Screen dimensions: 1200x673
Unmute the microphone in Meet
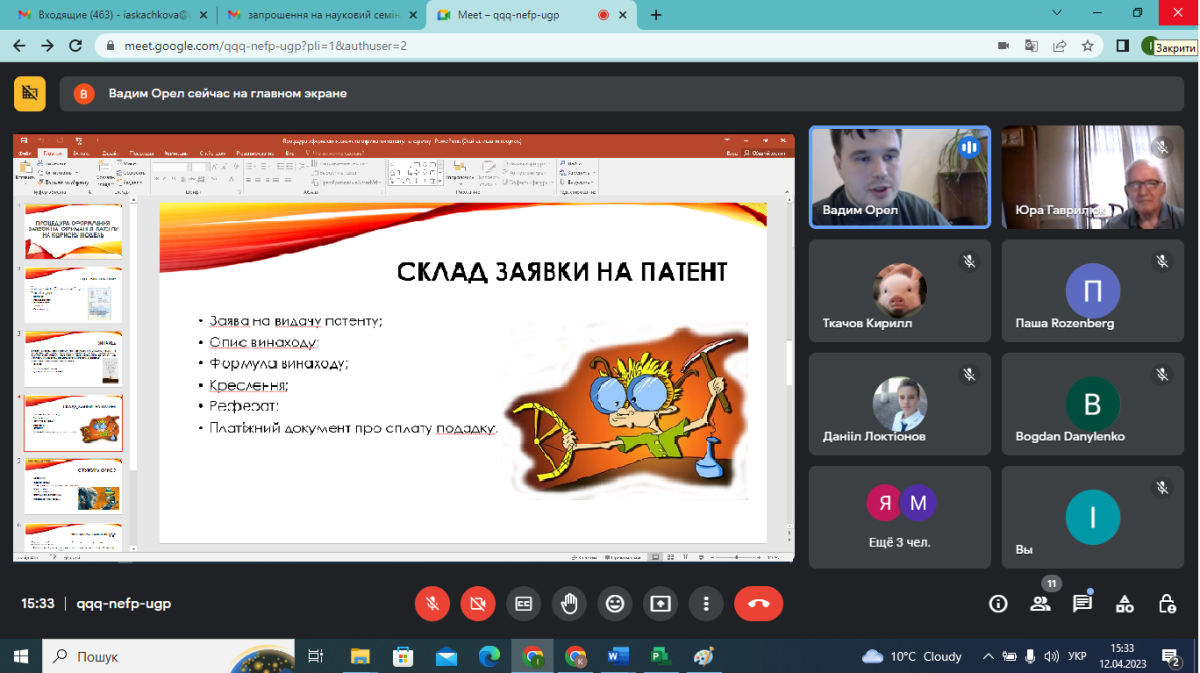click(432, 604)
